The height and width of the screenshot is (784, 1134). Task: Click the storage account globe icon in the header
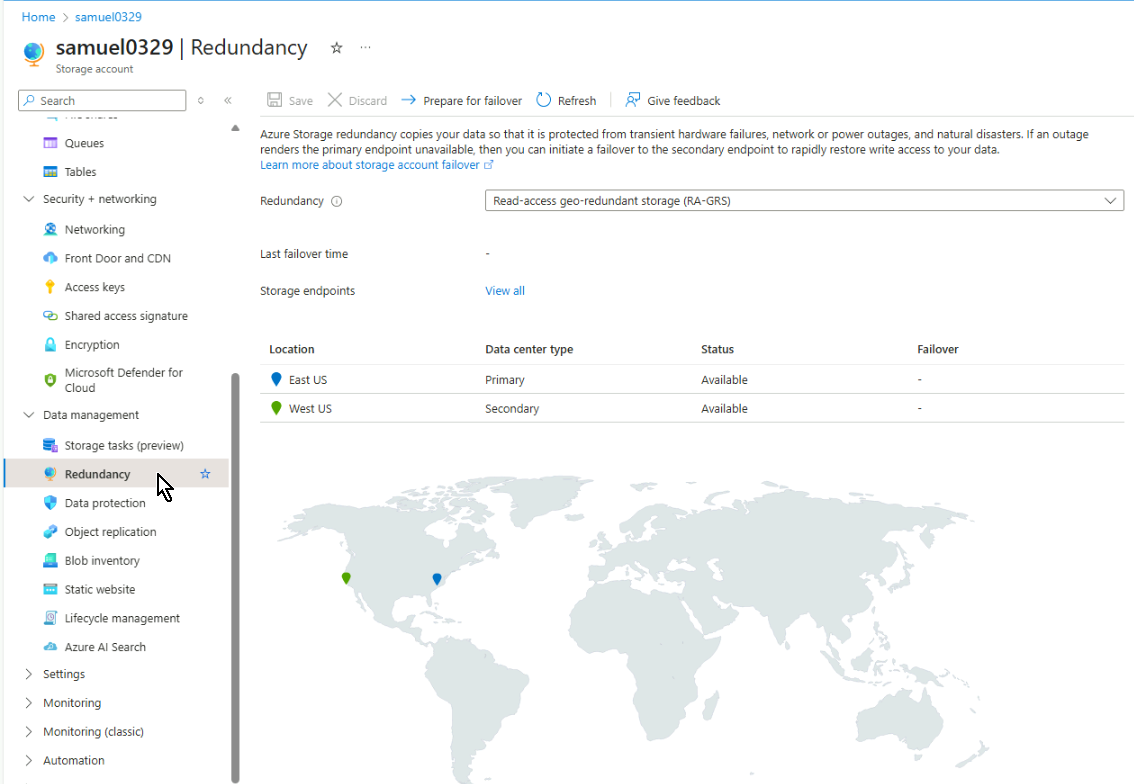point(33,54)
